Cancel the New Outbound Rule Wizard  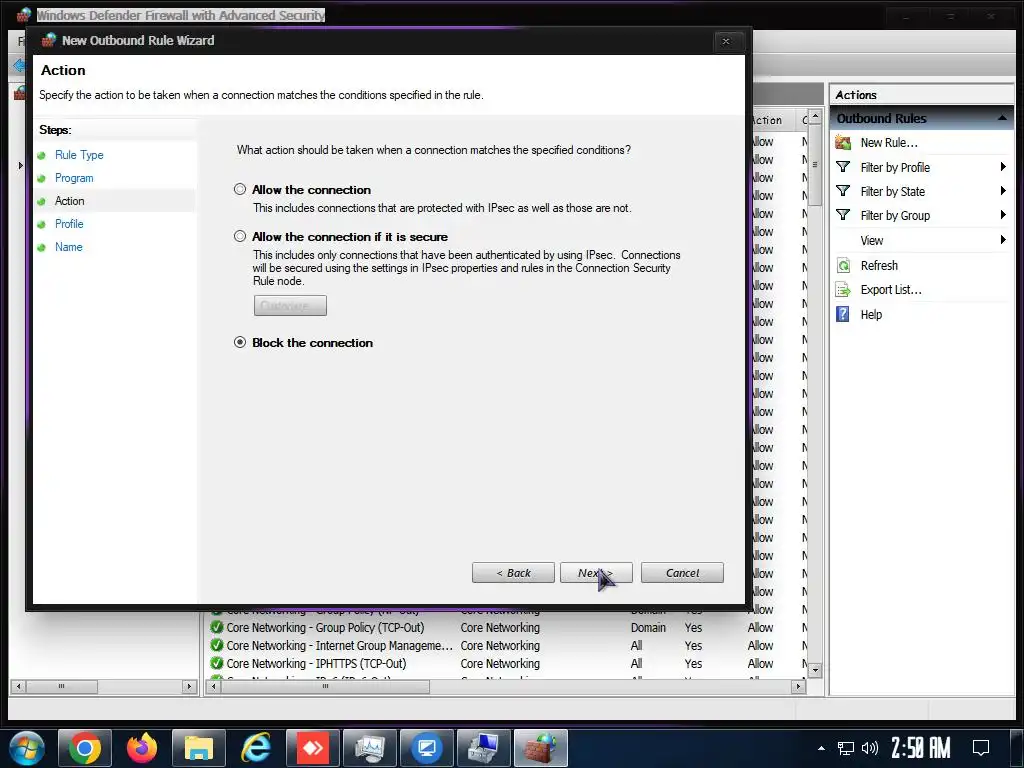[x=682, y=573]
